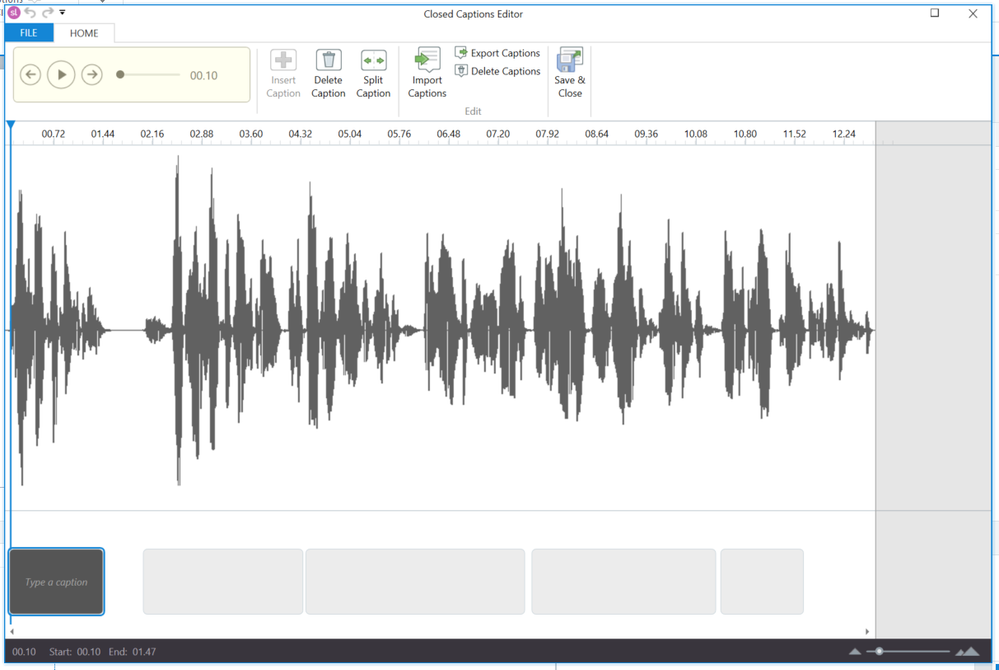
Task: Open the FILE tab
Action: (29, 33)
